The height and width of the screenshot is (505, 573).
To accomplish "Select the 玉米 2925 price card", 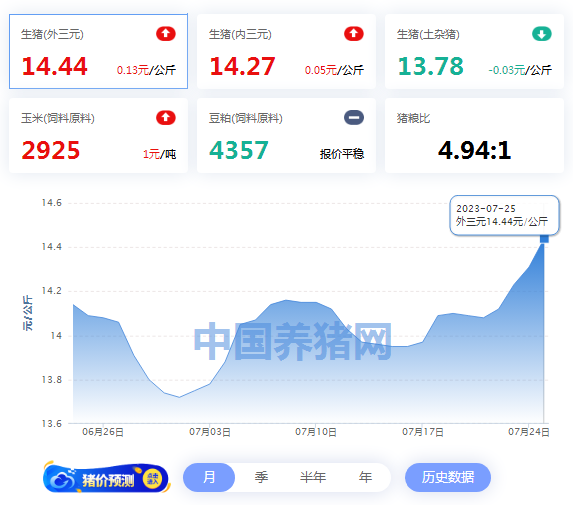I will 98,136.
